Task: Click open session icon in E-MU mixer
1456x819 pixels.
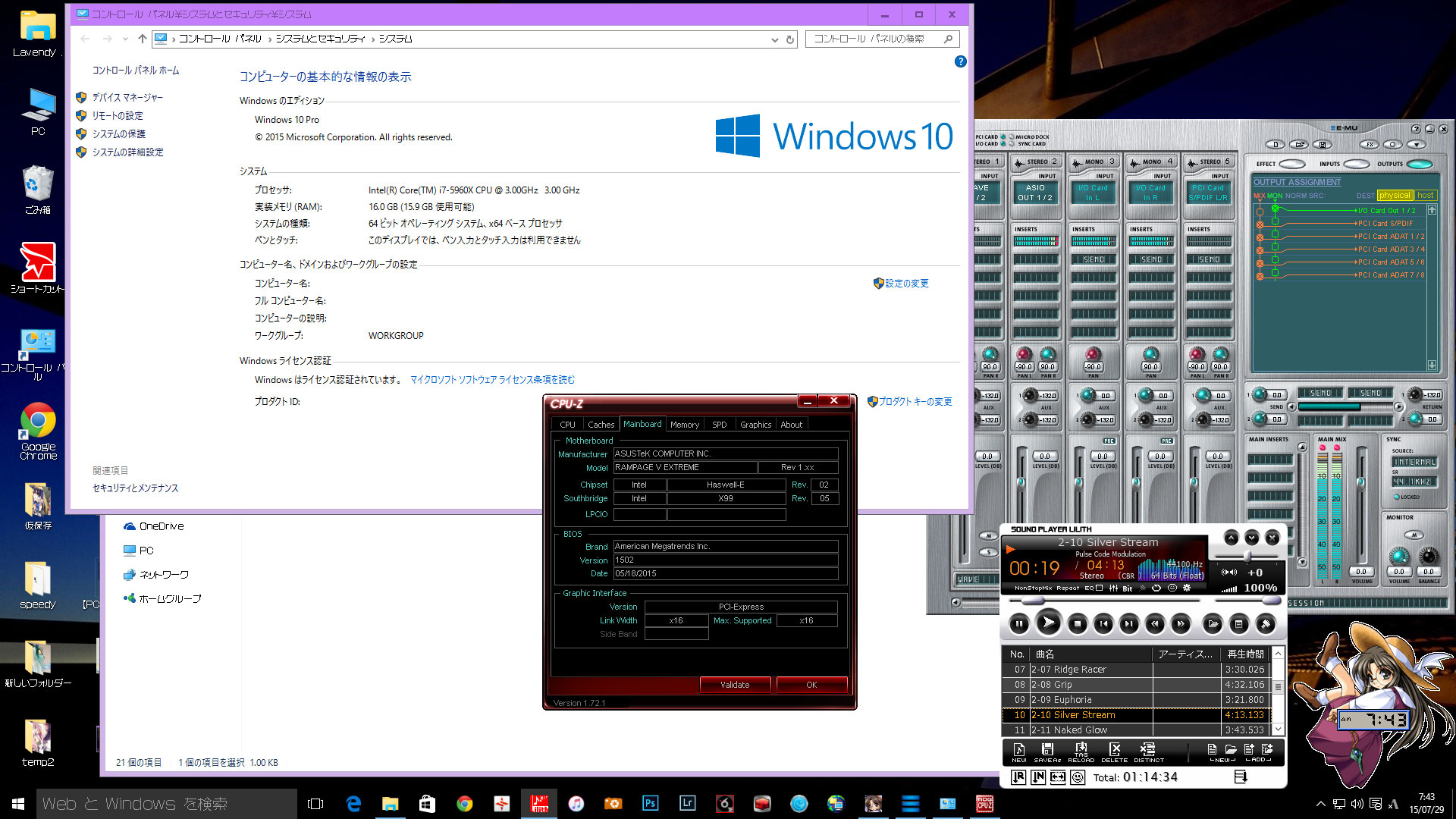Action: pos(1299,145)
